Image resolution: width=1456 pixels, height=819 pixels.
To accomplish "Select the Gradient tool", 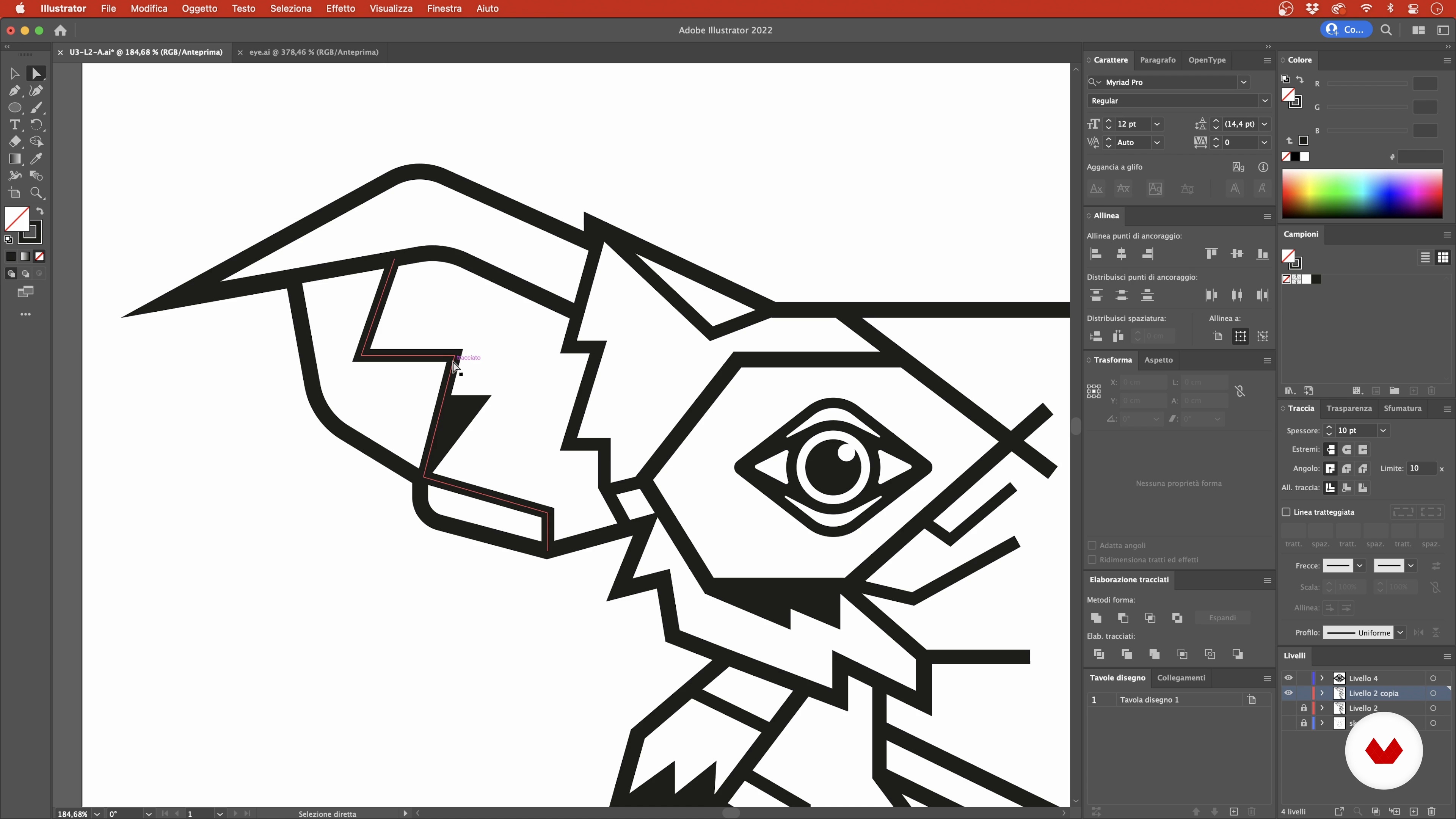I will click(15, 159).
